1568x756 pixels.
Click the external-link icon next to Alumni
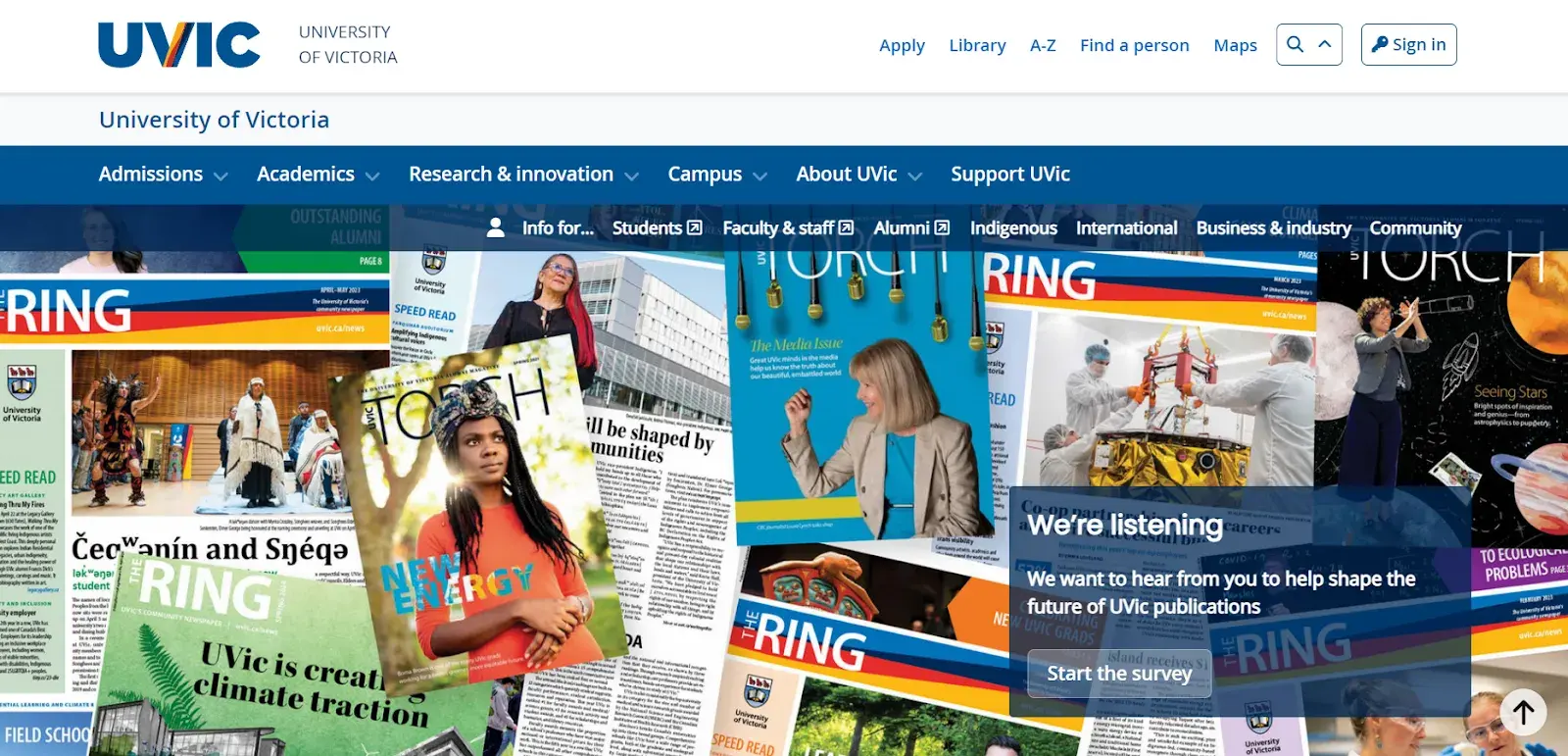(942, 227)
